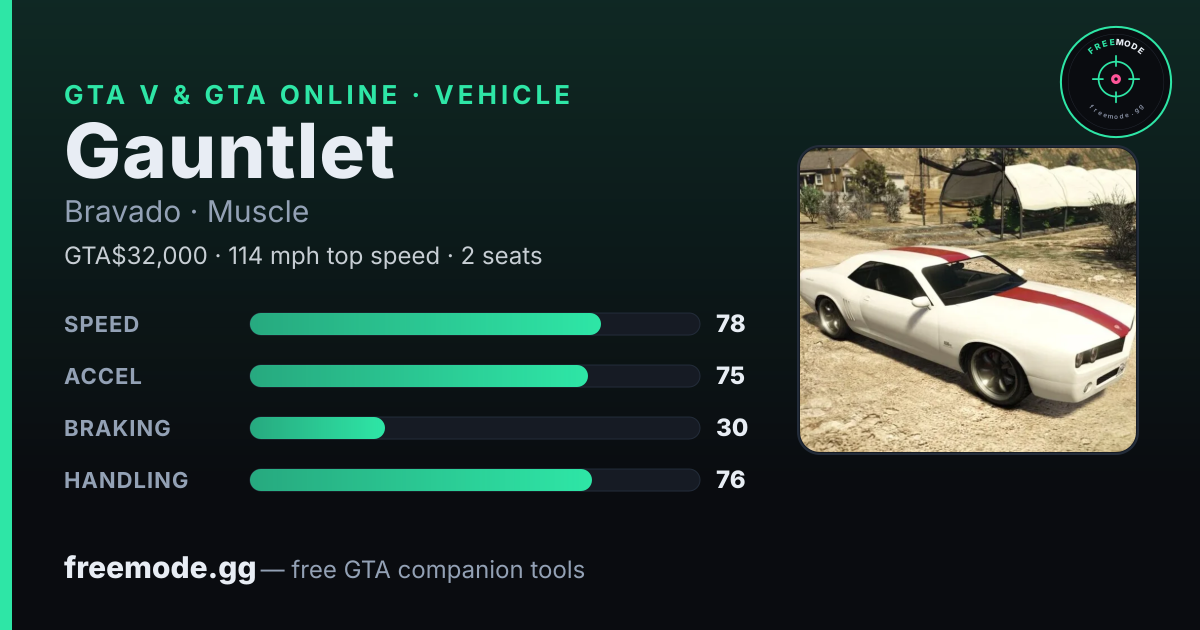The height and width of the screenshot is (630, 1200).
Task: Open the freemode.gg link text
Action: (160, 569)
